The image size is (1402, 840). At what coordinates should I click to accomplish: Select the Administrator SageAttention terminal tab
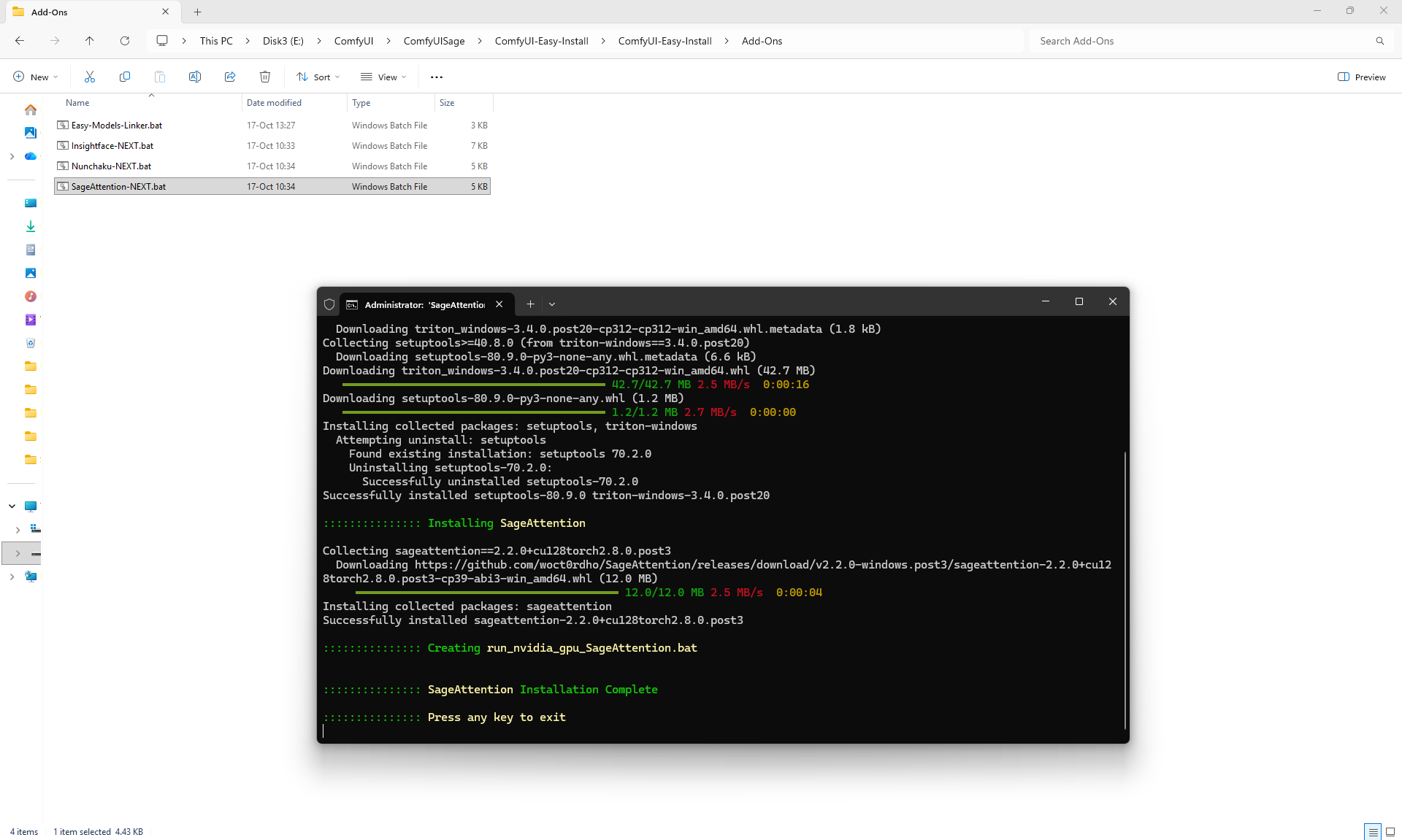coord(424,304)
